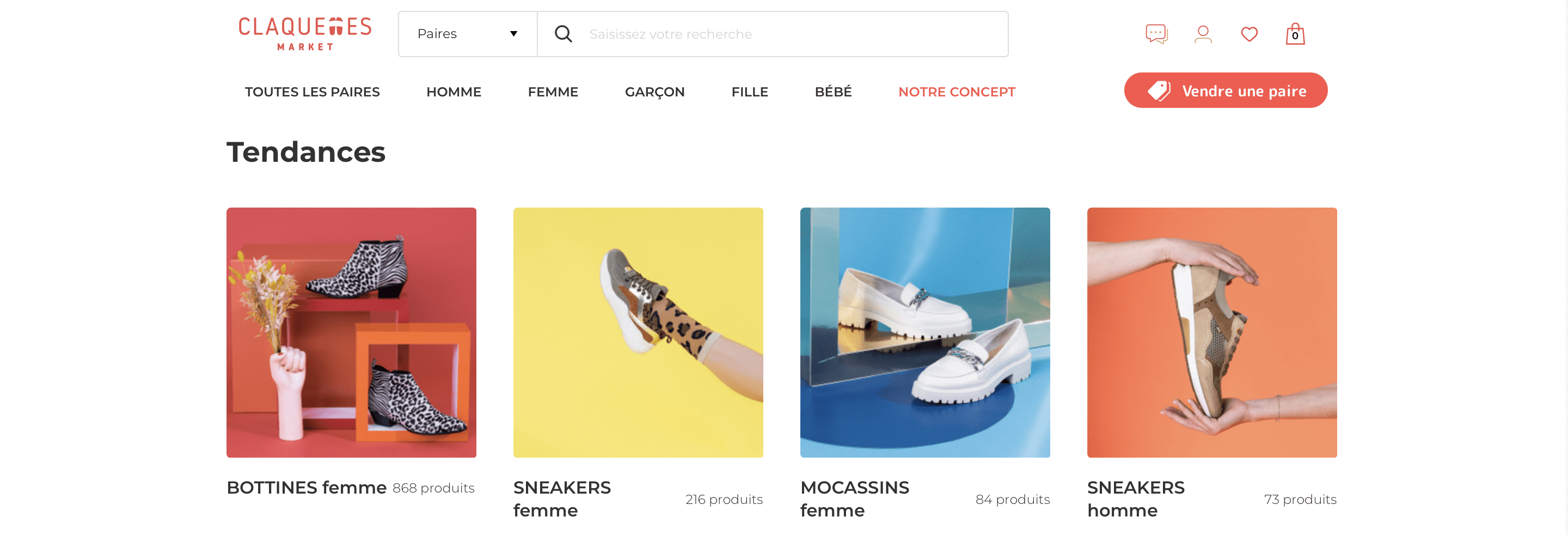Open the user account icon

click(1203, 34)
